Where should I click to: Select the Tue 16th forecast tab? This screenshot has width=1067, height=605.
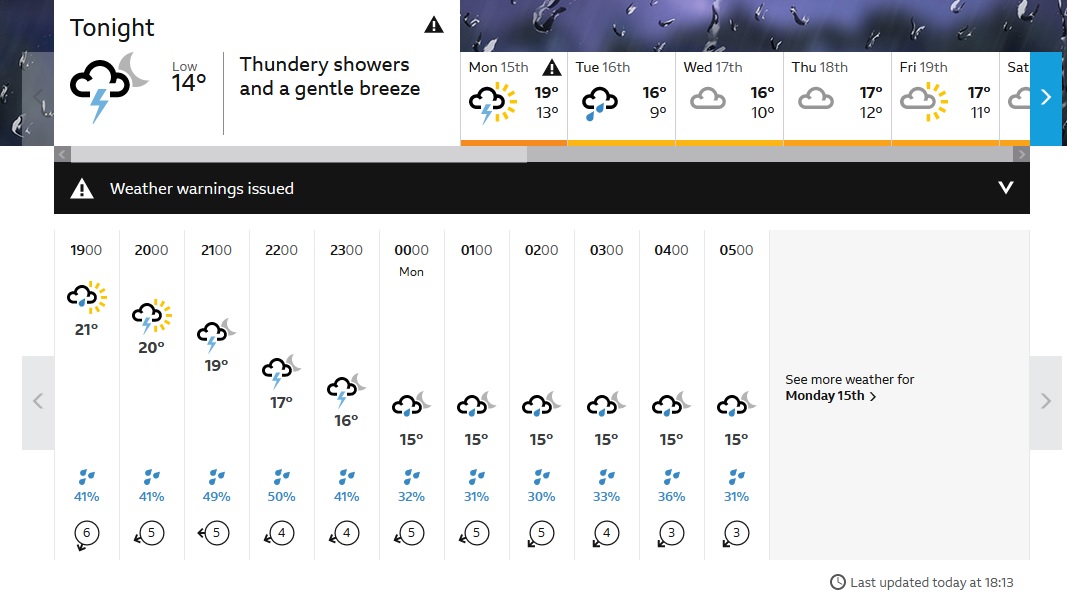pos(621,99)
